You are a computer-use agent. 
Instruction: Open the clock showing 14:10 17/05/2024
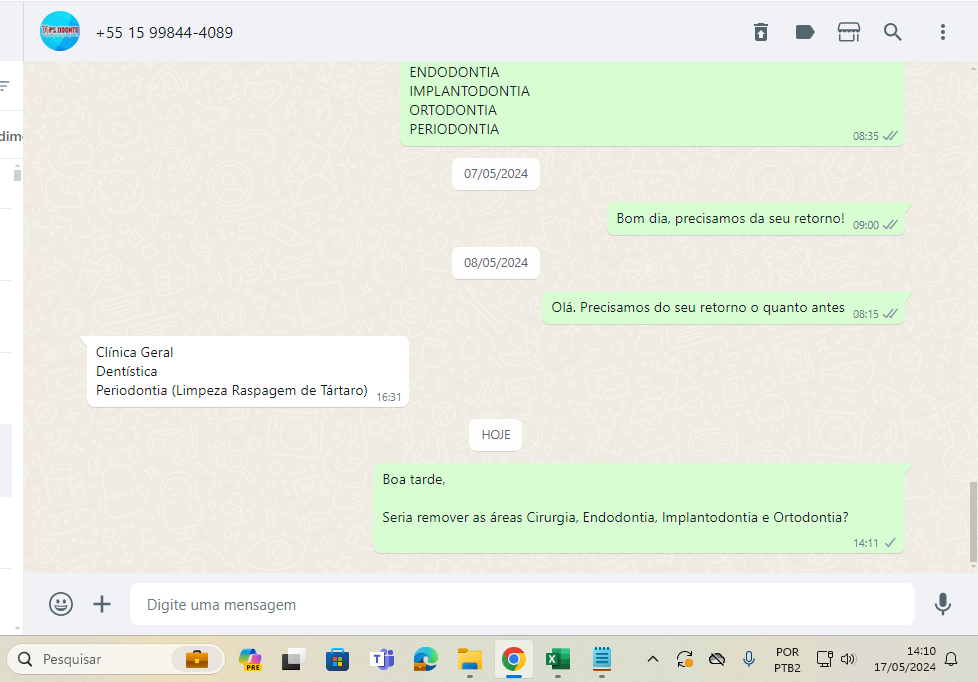(x=904, y=660)
